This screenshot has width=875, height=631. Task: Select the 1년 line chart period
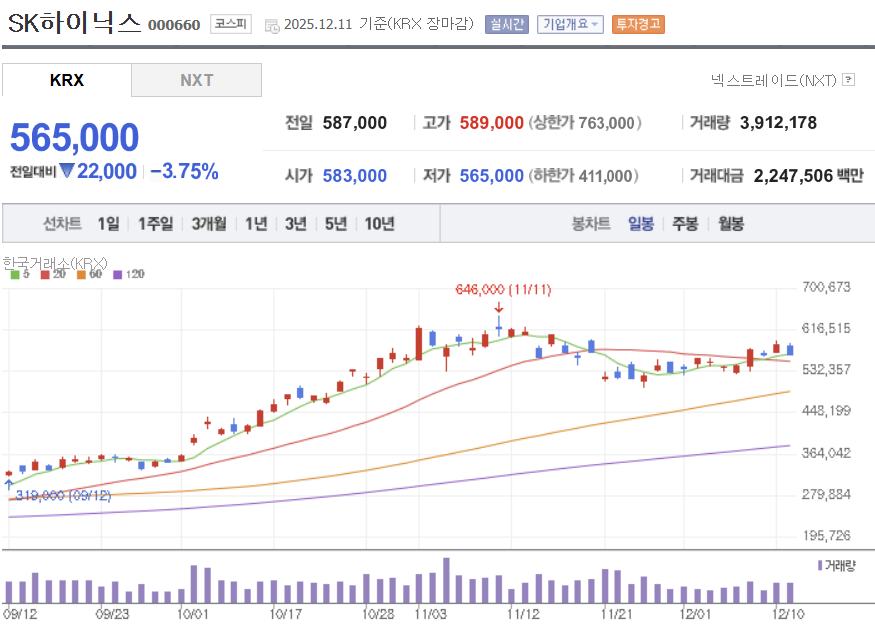point(256,224)
